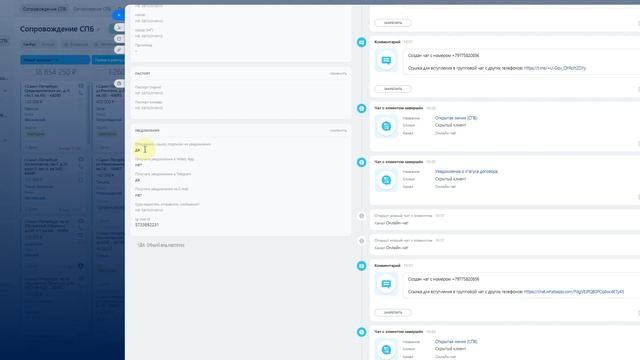Click the tg chat id value 5733892231
This screenshot has height=360, width=640.
[x=147, y=225]
